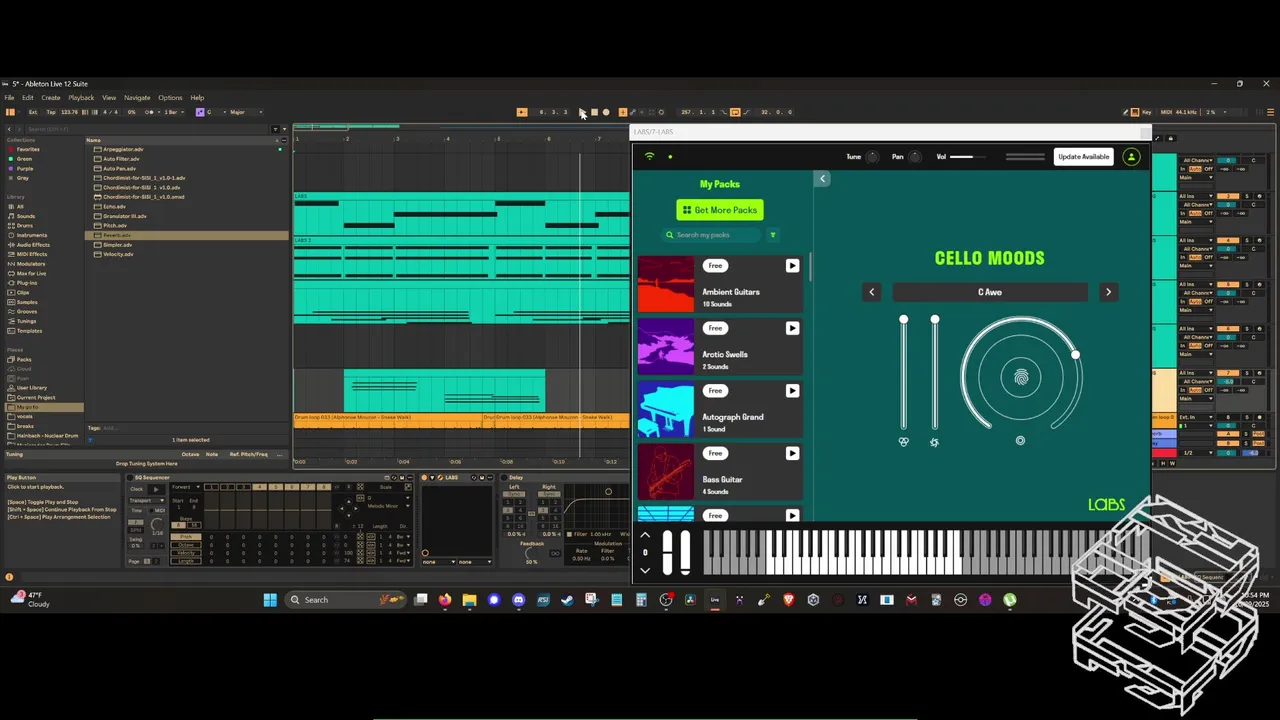Click the Arrangement Record button
Viewport: 1280px width, 720px height.
click(x=606, y=112)
